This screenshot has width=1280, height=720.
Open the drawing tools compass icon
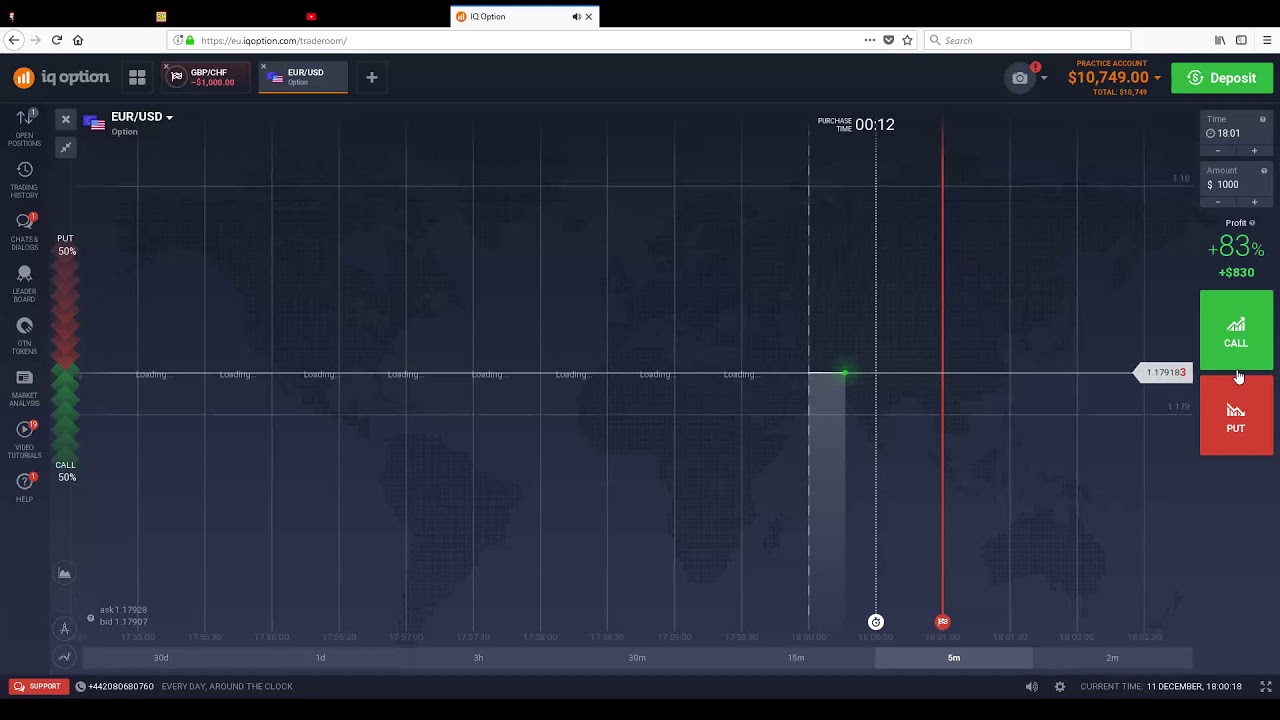[64, 629]
